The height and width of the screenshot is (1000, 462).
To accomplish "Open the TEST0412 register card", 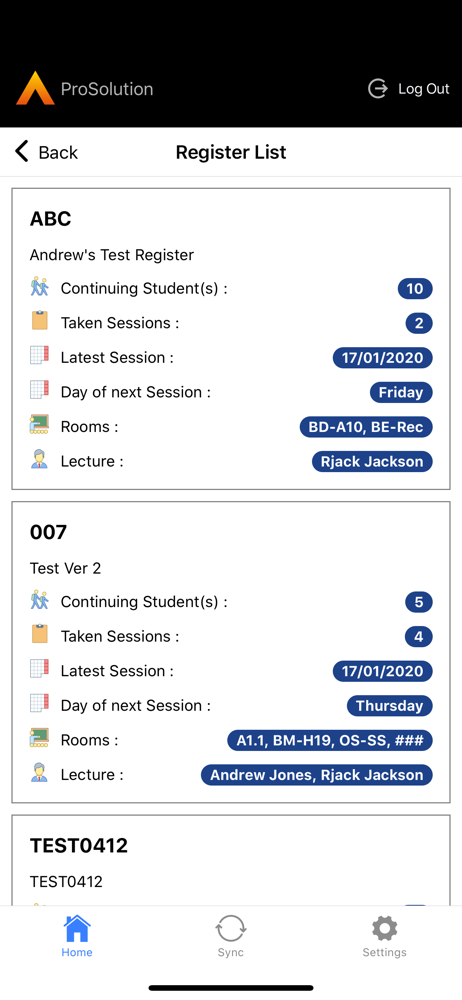I will pyautogui.click(x=231, y=860).
